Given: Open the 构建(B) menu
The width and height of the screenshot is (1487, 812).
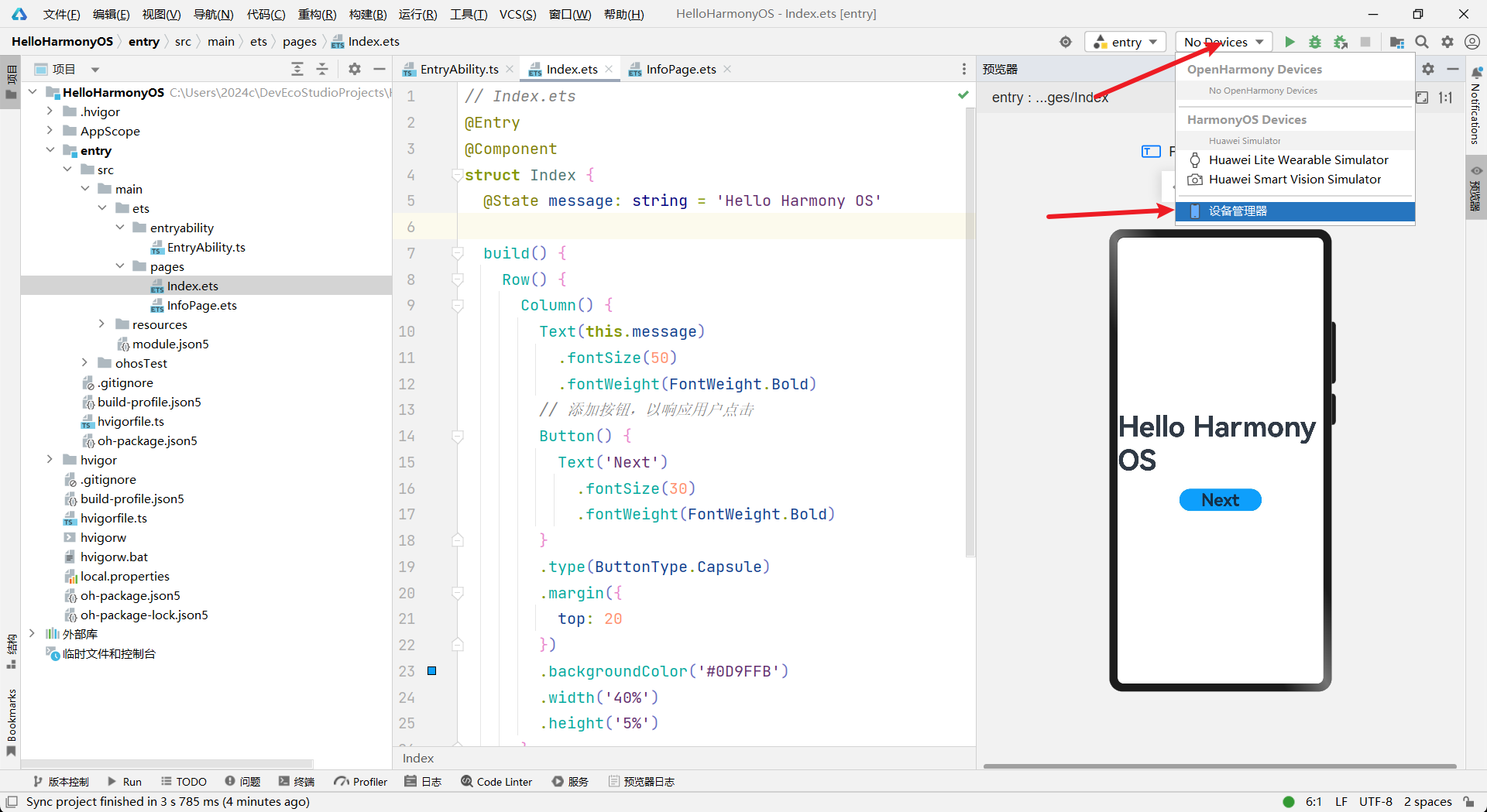Looking at the screenshot, I should coord(368,14).
